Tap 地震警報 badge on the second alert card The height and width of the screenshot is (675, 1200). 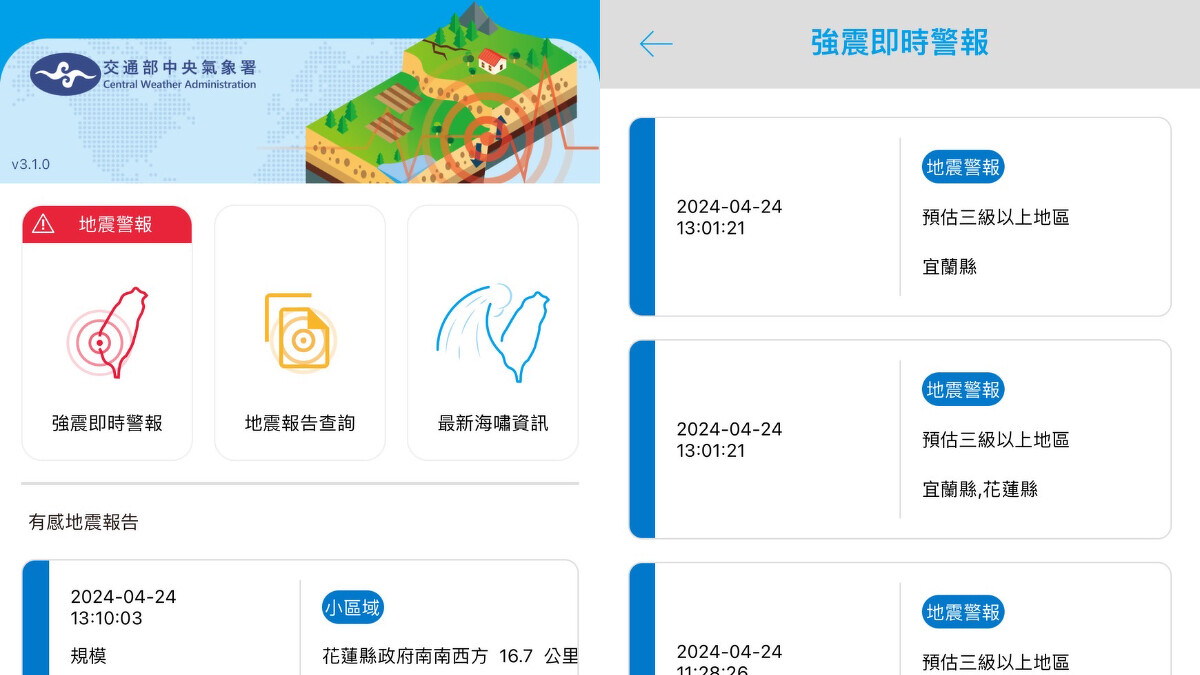(x=962, y=390)
